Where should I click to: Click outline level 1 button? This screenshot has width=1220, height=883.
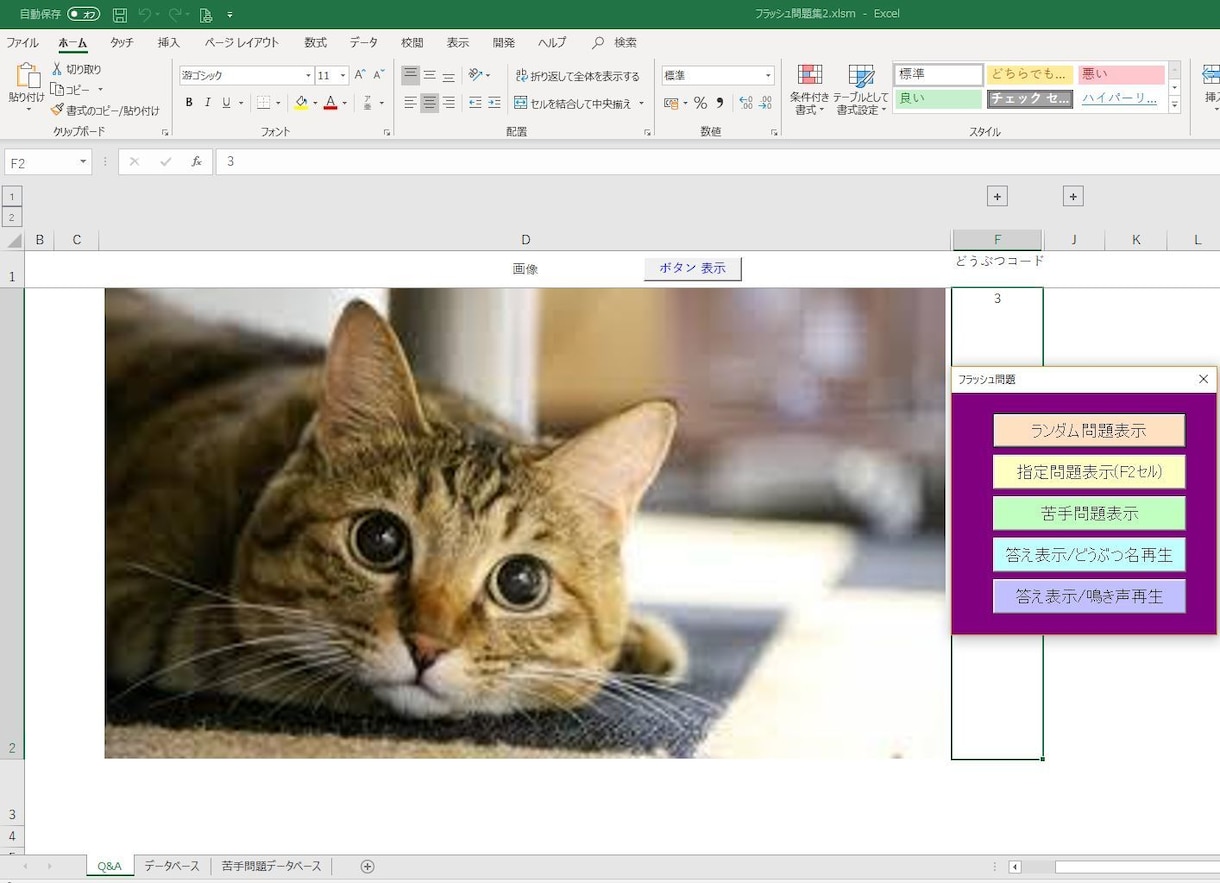click(12, 196)
